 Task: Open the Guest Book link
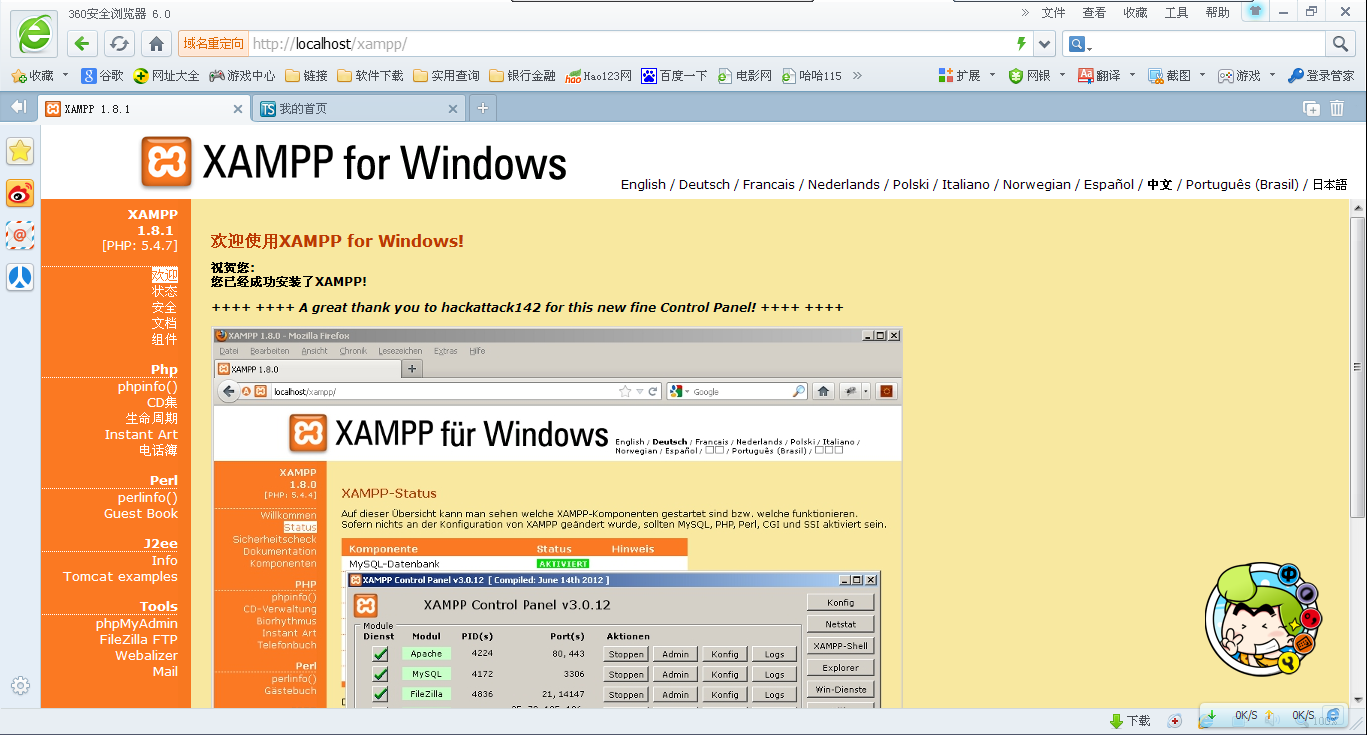click(141, 513)
